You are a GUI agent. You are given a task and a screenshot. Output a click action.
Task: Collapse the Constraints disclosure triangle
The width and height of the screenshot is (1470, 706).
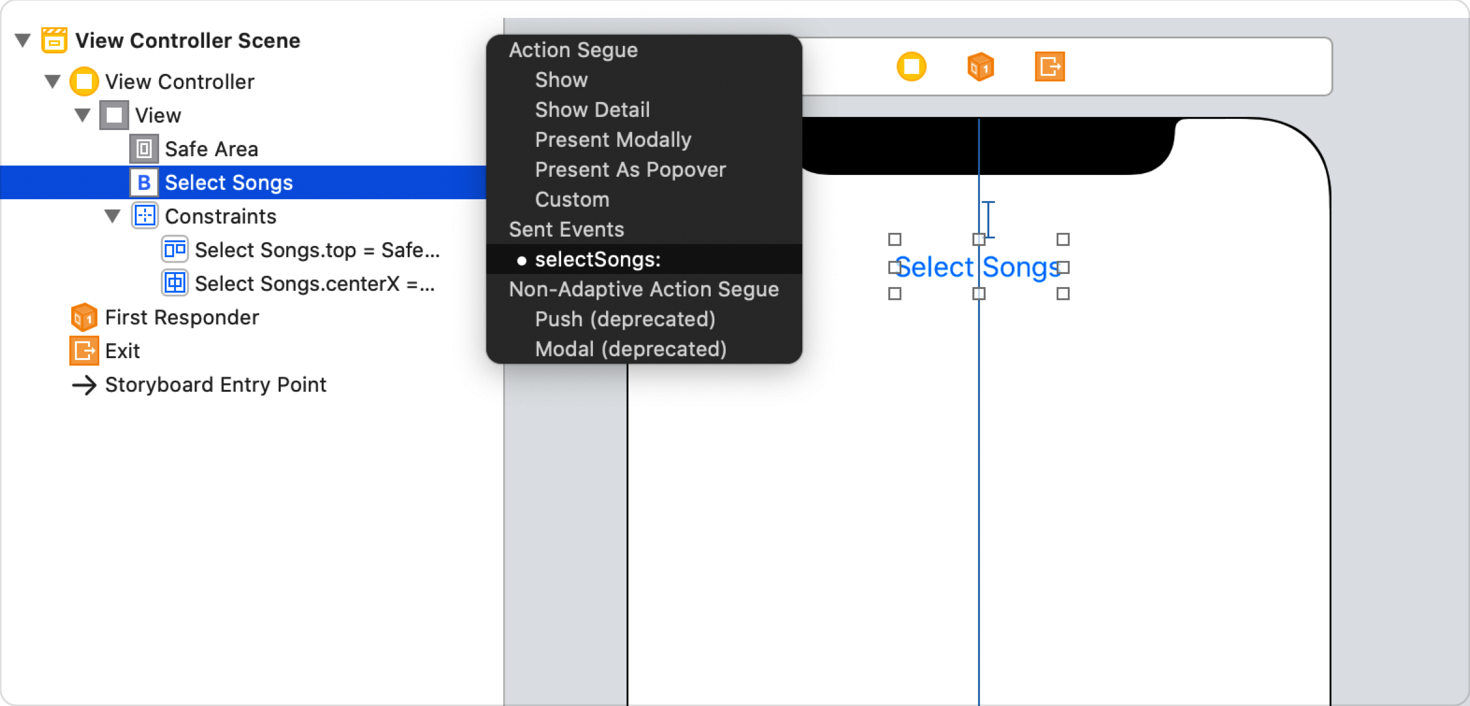112,215
